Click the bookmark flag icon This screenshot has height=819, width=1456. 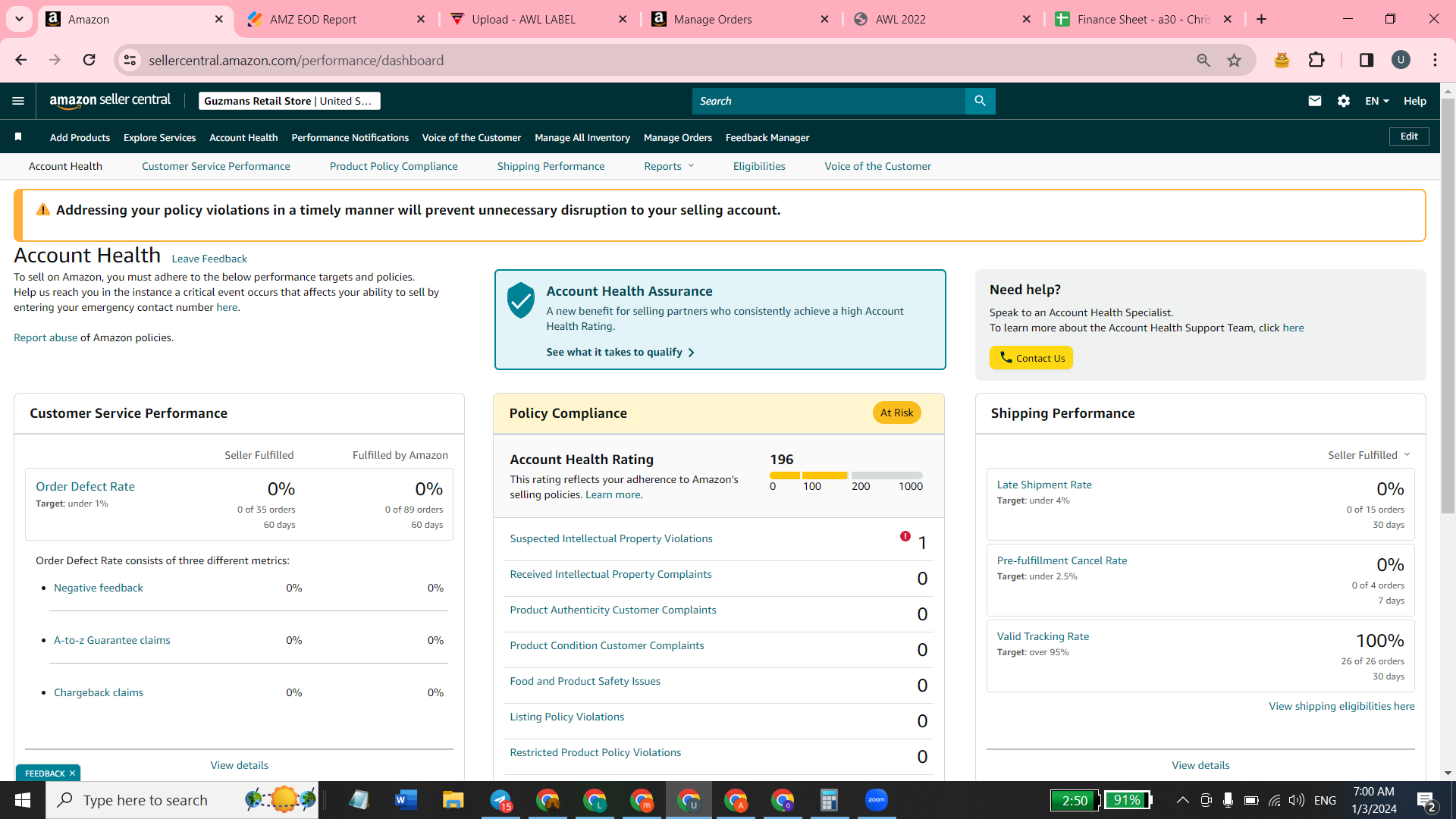pos(18,137)
